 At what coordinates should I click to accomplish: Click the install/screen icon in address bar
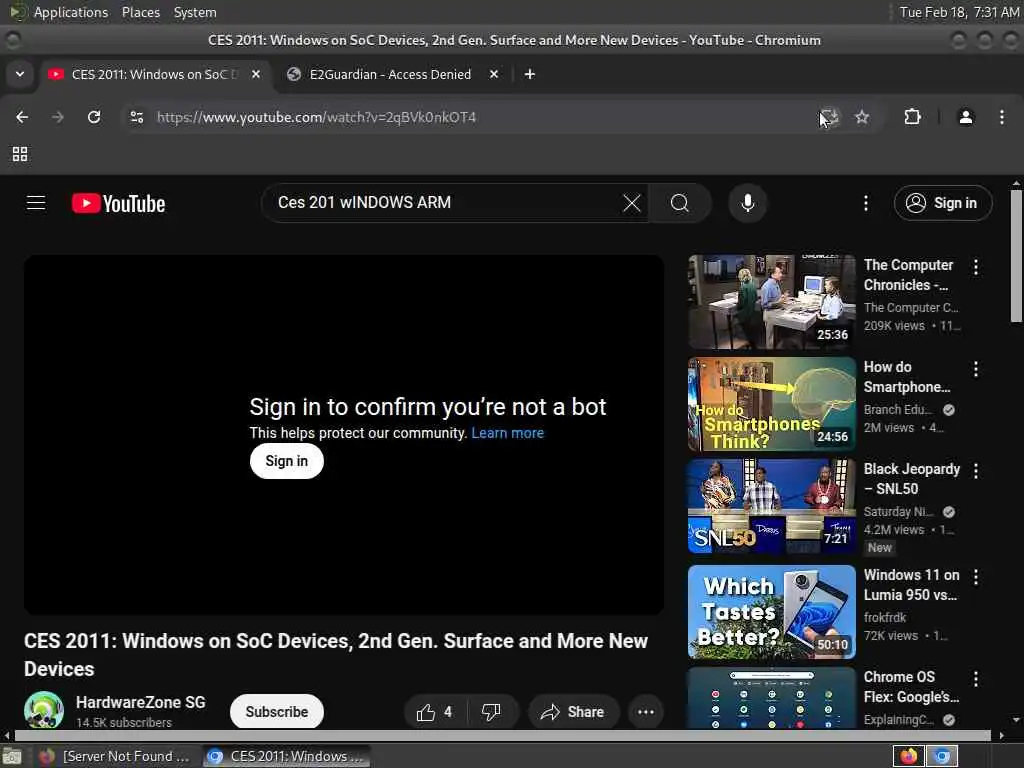tap(829, 117)
